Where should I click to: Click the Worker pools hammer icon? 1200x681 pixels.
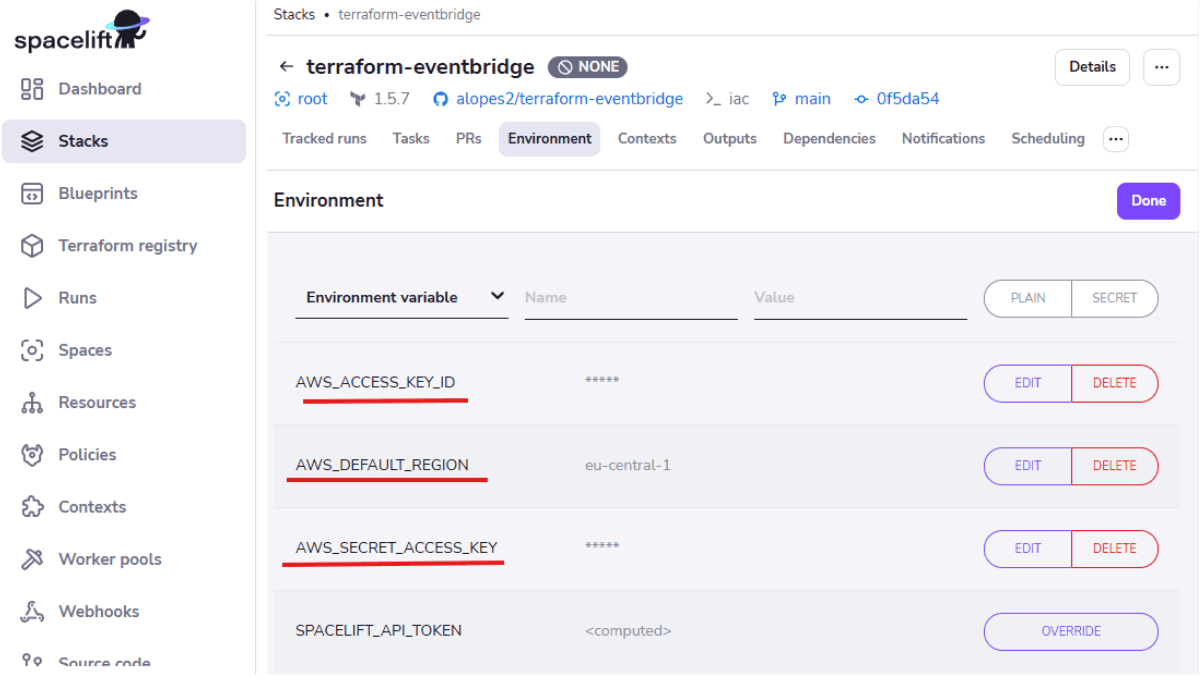click(x=32, y=559)
